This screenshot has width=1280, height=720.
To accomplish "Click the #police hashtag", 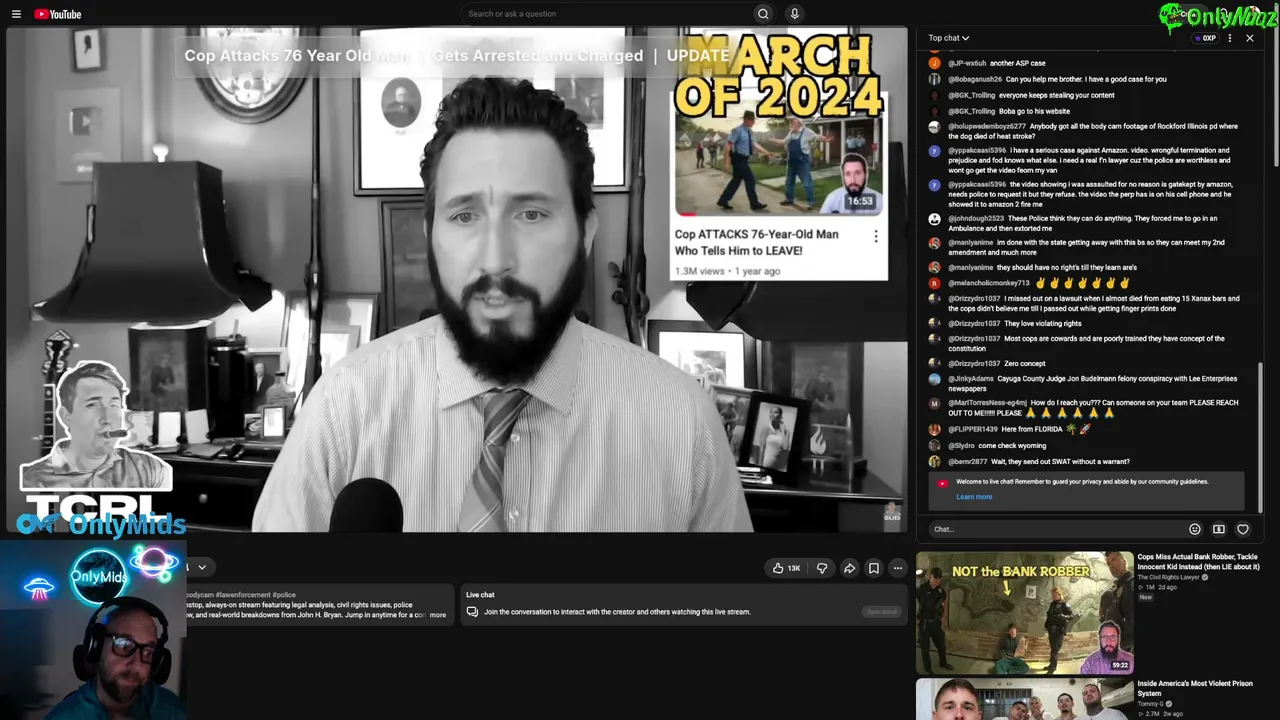I will [x=284, y=595].
